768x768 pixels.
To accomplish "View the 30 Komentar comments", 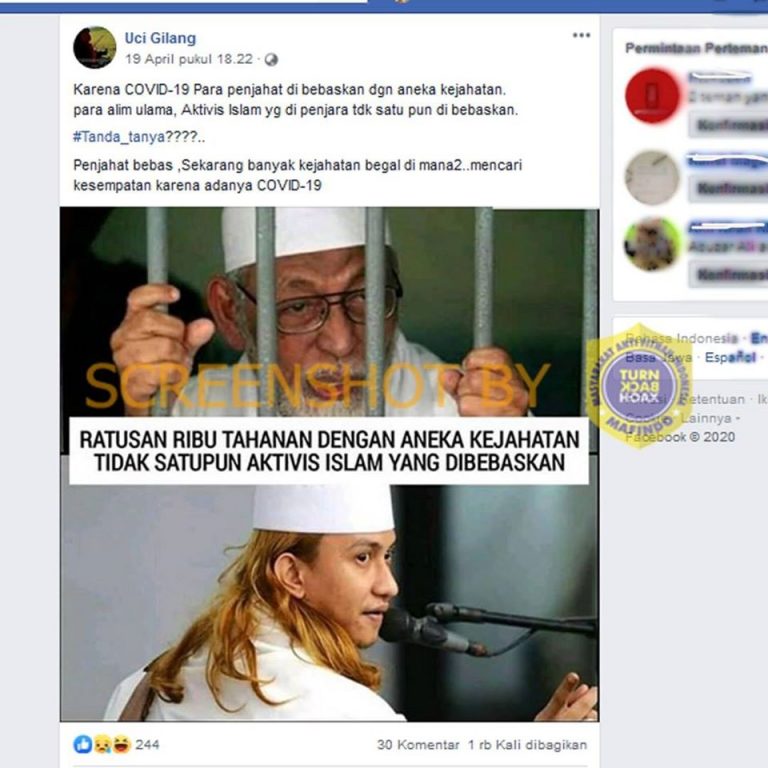I will (x=418, y=744).
